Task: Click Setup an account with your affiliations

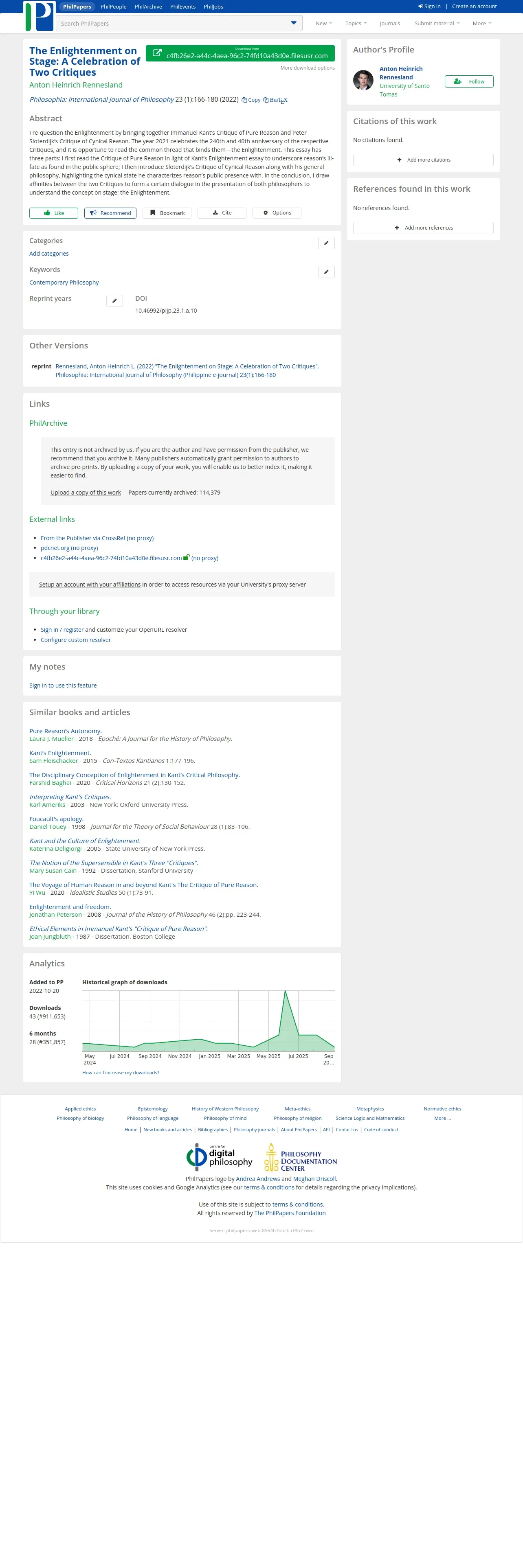Action: tap(90, 585)
